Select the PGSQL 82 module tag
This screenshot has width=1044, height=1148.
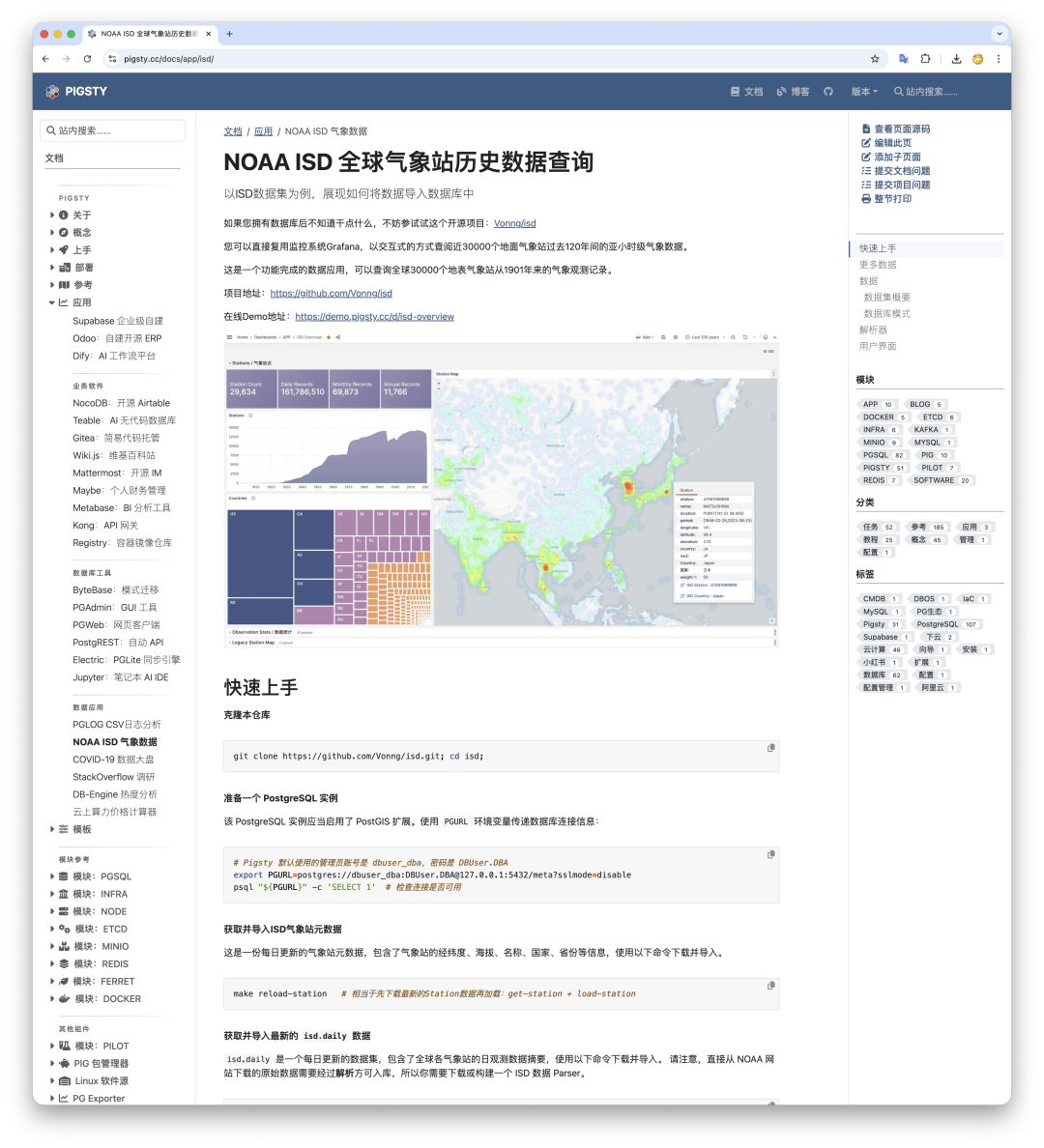tap(883, 455)
